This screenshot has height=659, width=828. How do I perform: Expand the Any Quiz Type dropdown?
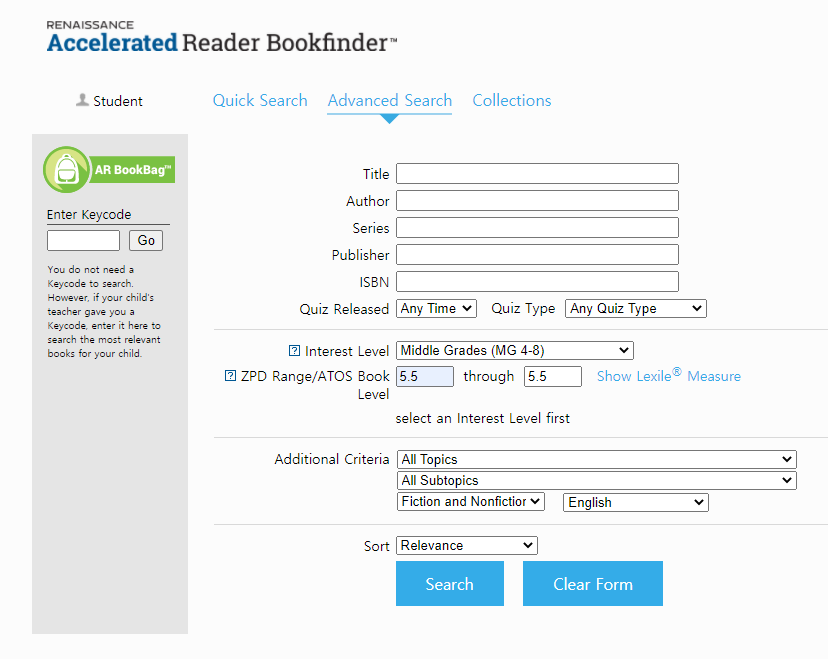[636, 308]
